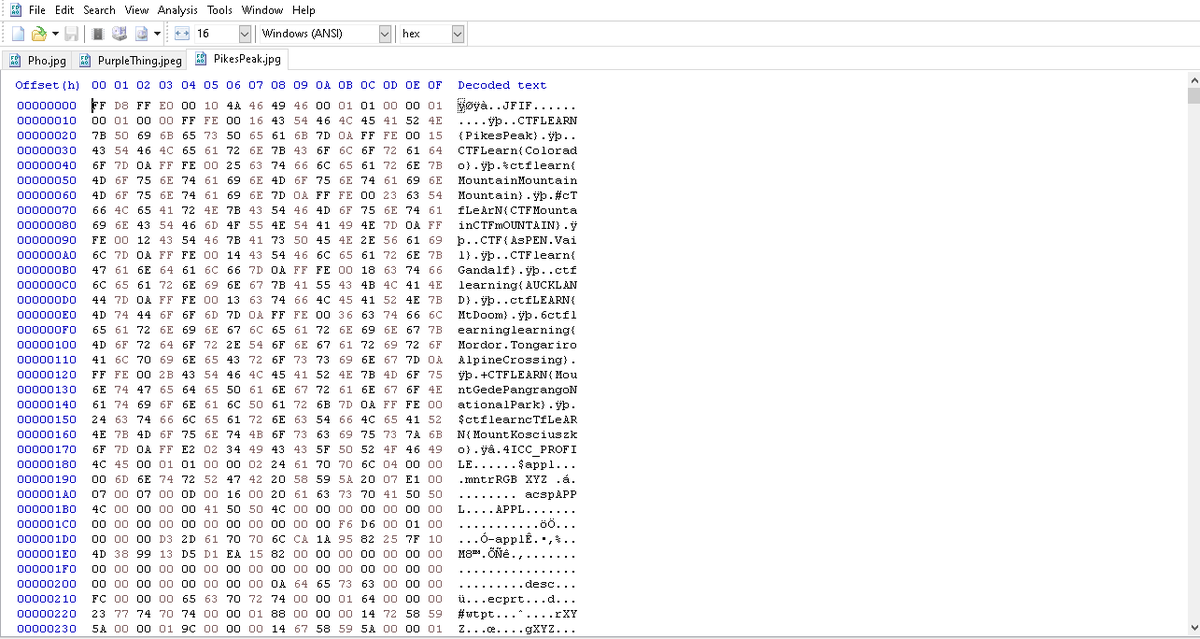Click the Save floppy disk icon
This screenshot has height=639, width=1200.
[x=73, y=34]
